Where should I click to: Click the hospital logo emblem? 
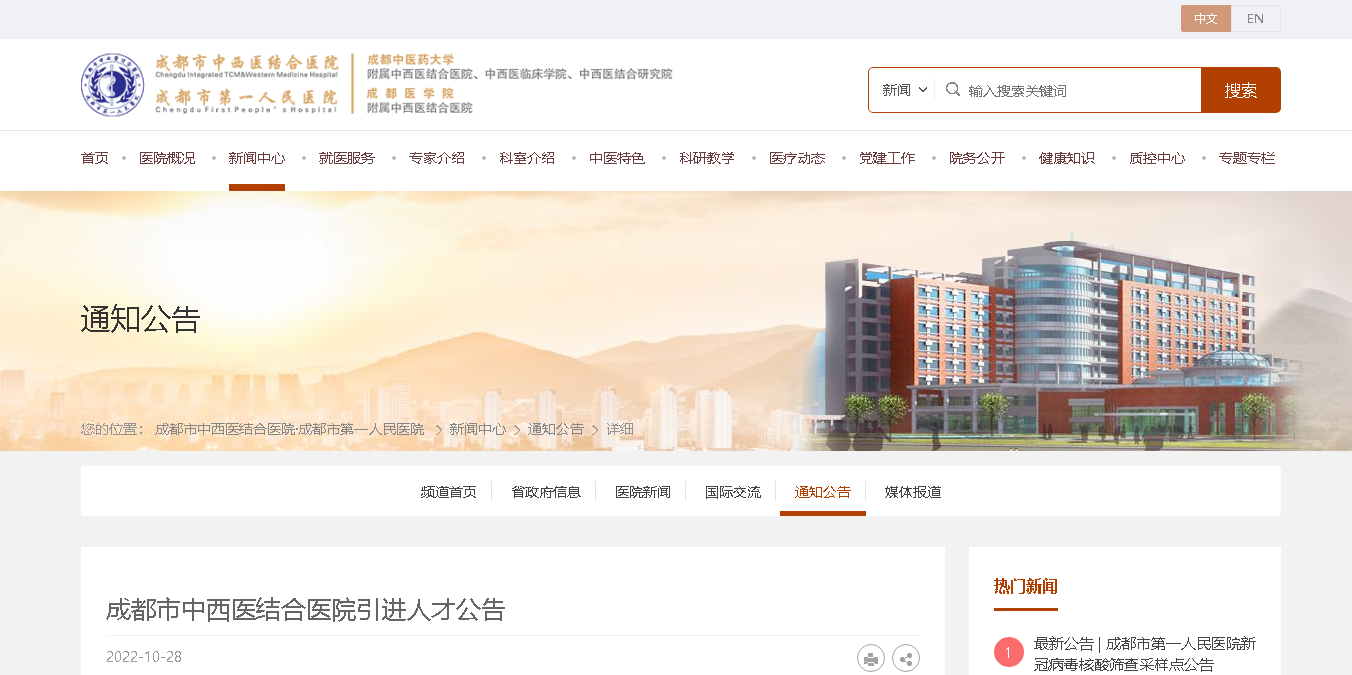point(112,85)
